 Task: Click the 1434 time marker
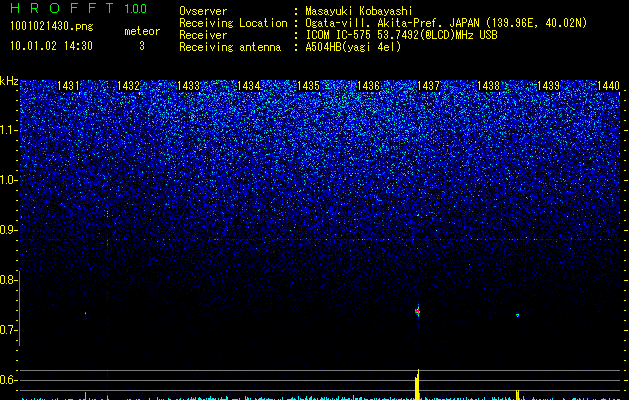[x=248, y=85]
